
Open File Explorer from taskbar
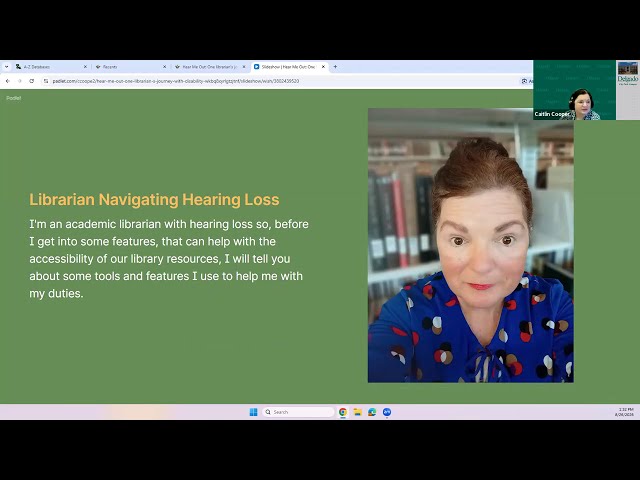tap(358, 412)
